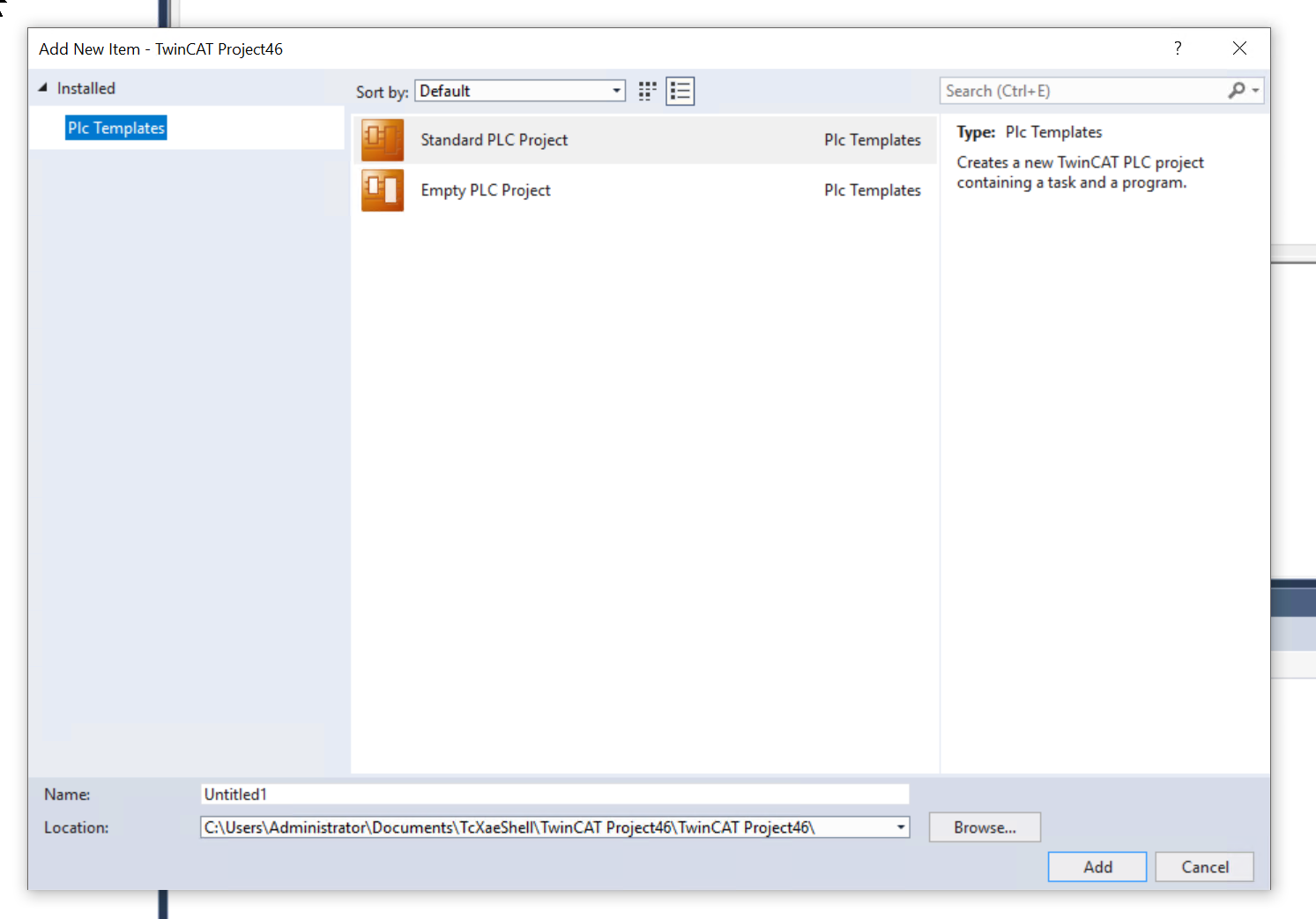Click the search magnifier icon
The height and width of the screenshot is (919, 1316).
1237,91
